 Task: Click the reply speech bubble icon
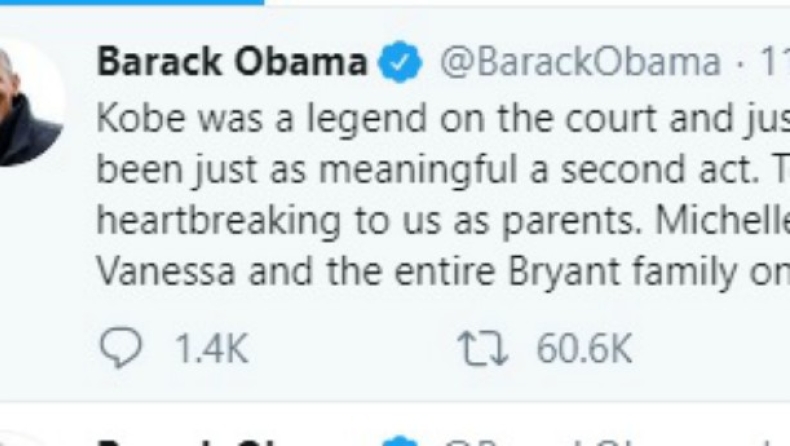(121, 347)
